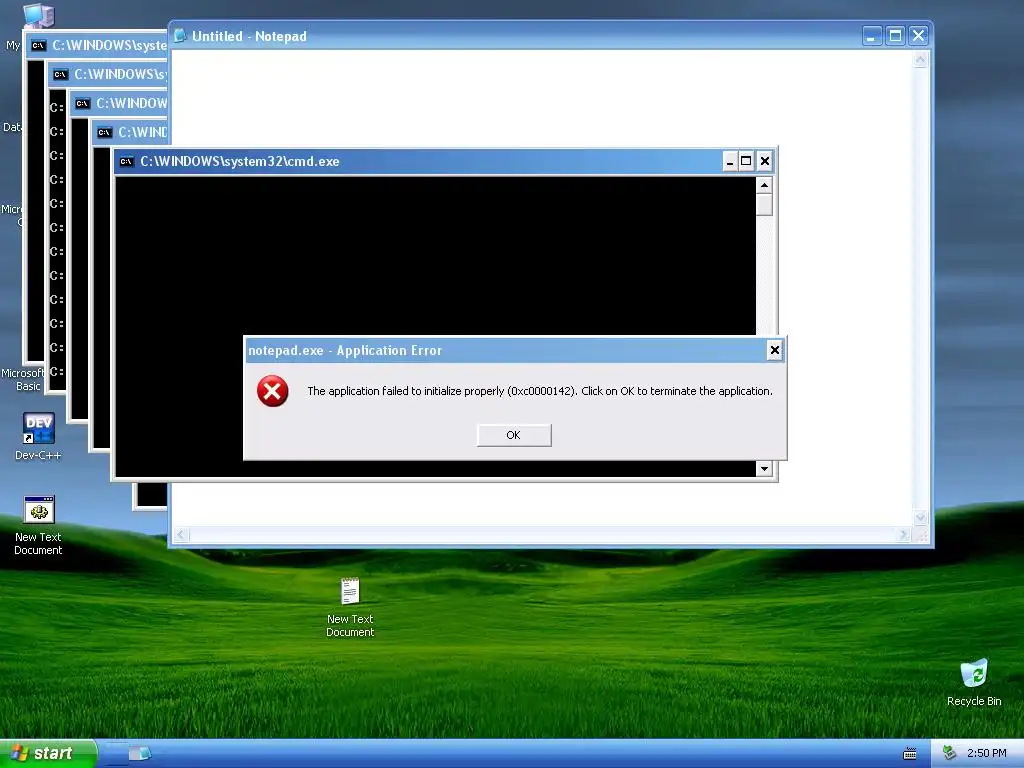The width and height of the screenshot is (1024, 768).
Task: Click Notepad vertical scrollbar up arrow
Action: tap(921, 61)
